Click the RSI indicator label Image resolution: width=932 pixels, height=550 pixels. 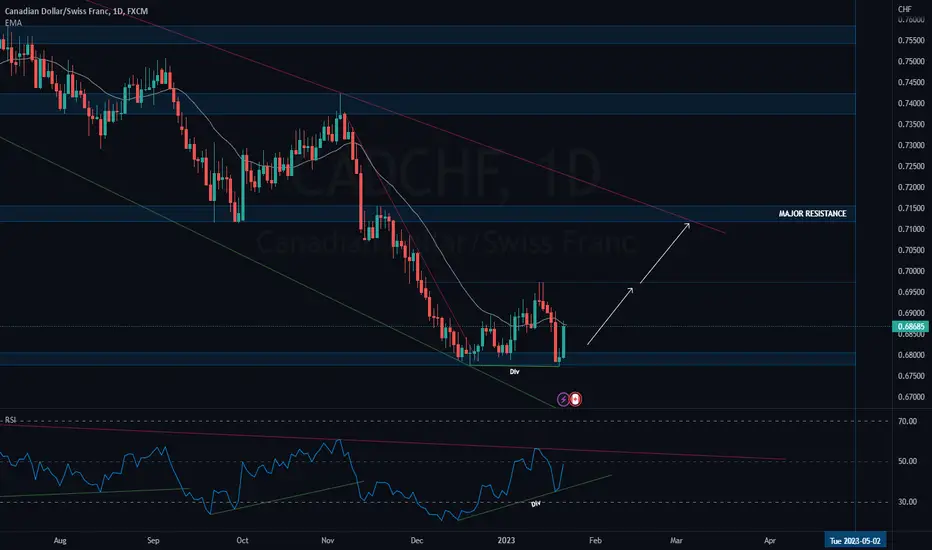tap(10, 420)
